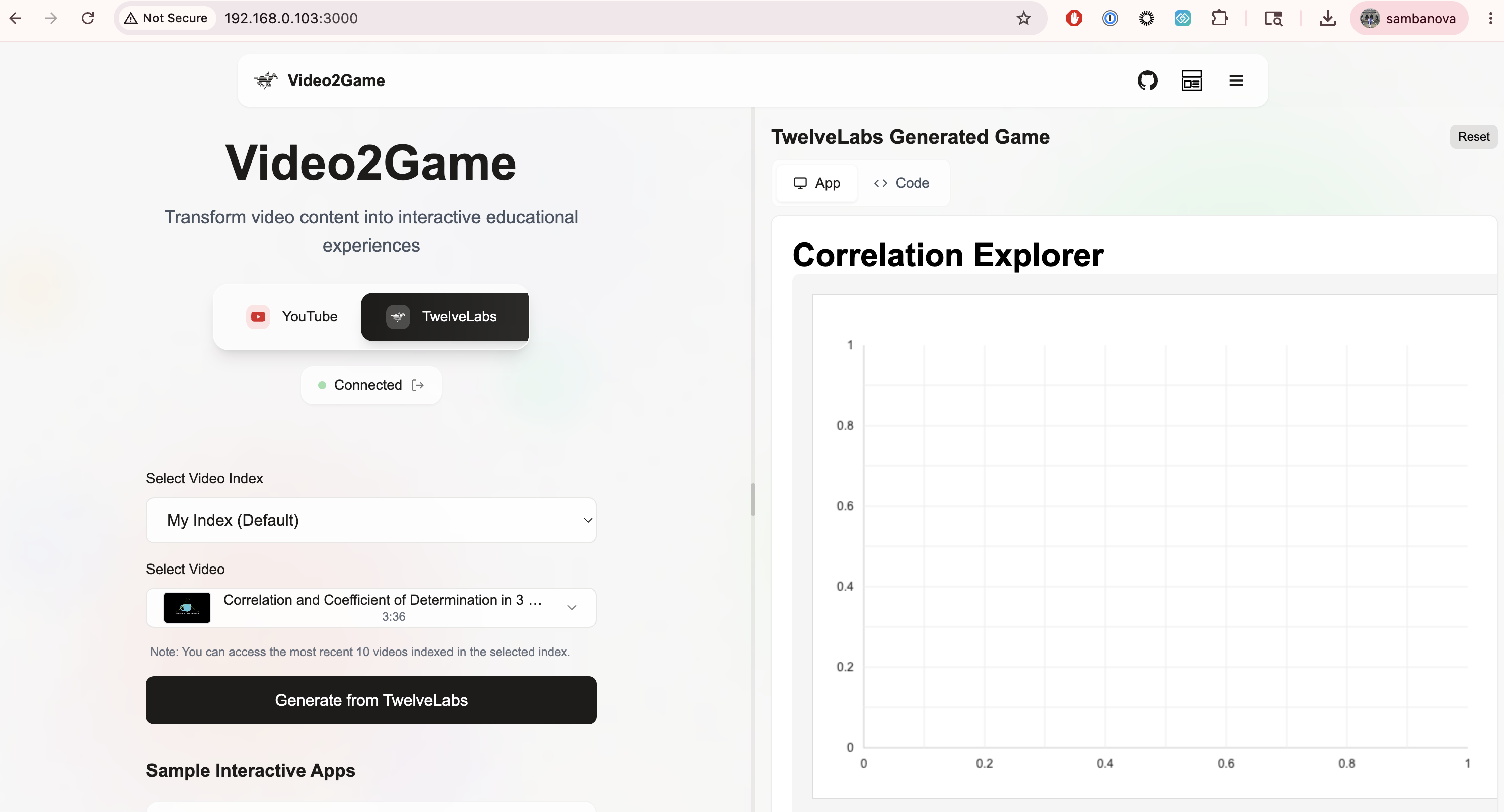
Task: Select the TwelveLabs source tab
Action: point(445,316)
